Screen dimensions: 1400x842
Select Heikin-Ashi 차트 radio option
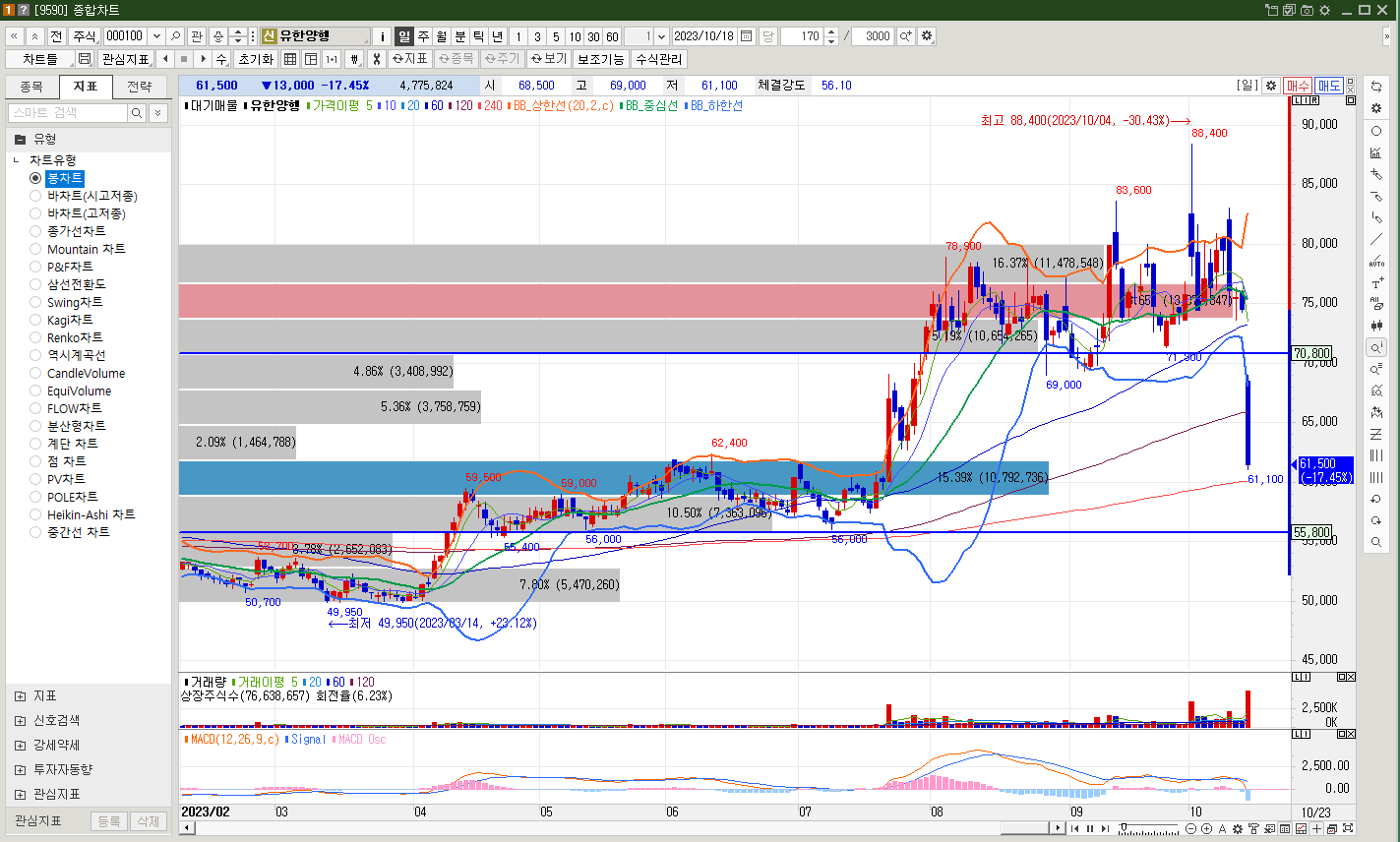point(35,514)
